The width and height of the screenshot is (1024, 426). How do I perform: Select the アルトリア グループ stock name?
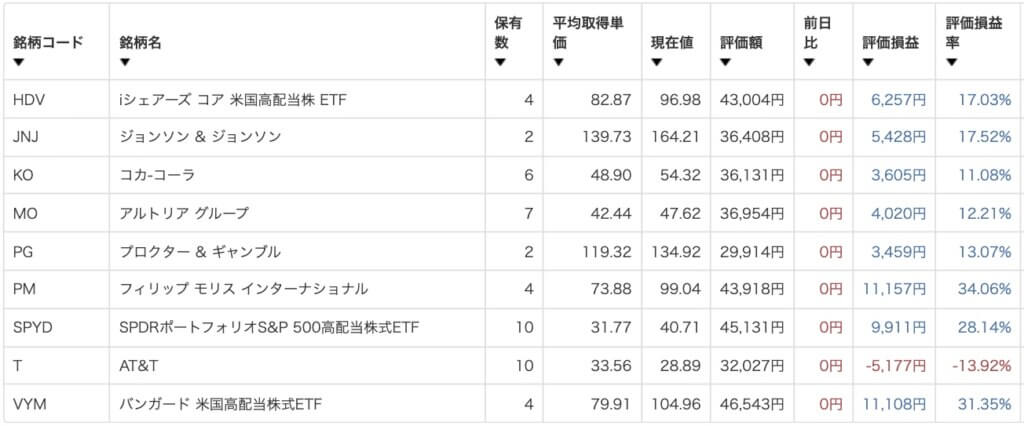(184, 213)
